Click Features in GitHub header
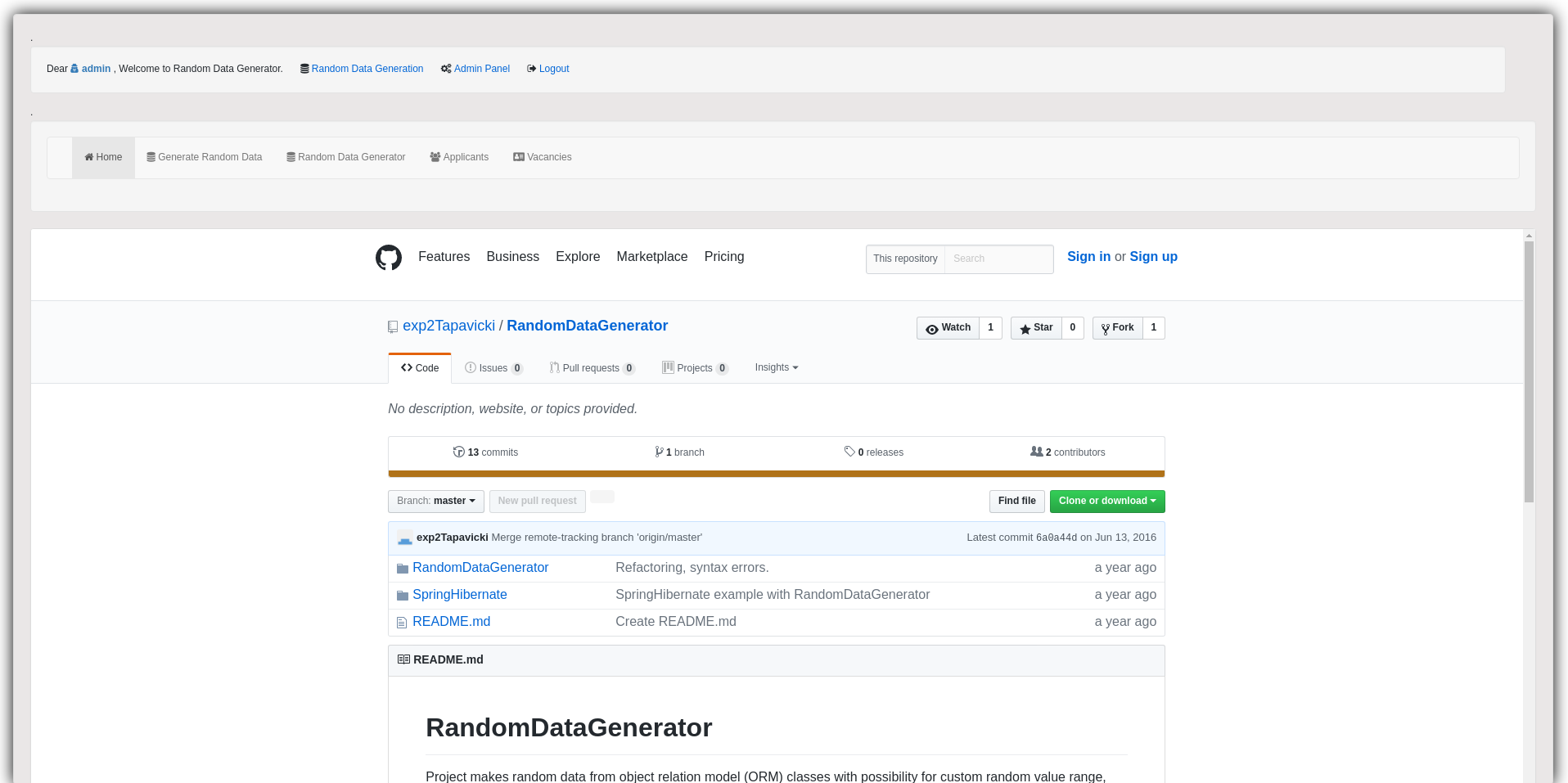 point(444,257)
